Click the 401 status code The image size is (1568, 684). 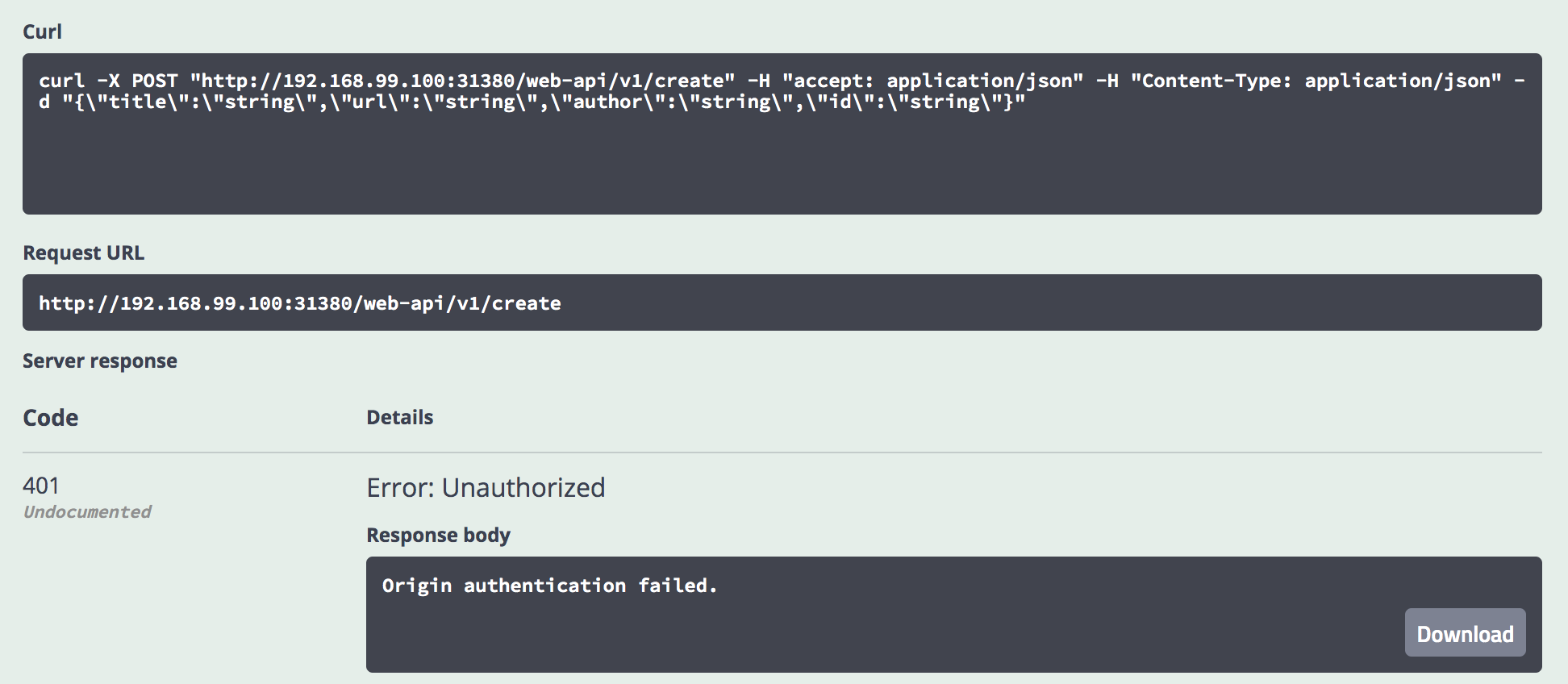41,486
